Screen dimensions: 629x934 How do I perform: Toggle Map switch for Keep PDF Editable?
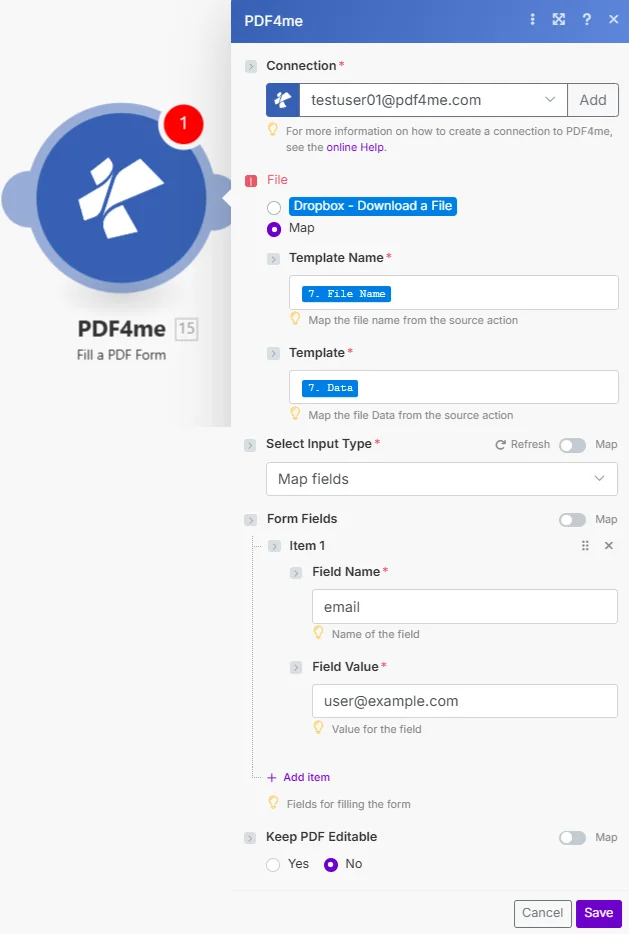tap(572, 838)
